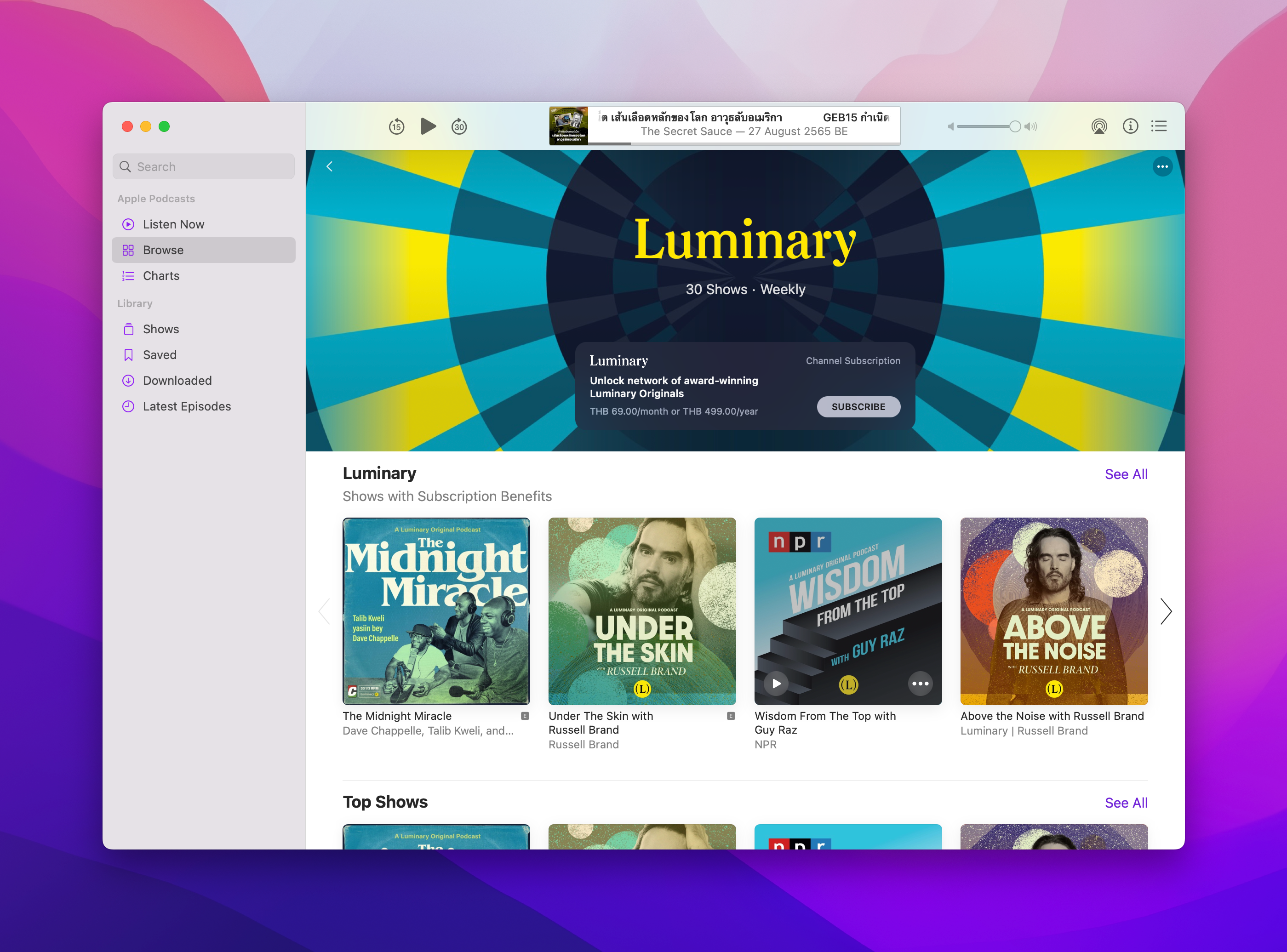1287x952 pixels.
Task: Show episode info icon
Action: tap(1130, 126)
